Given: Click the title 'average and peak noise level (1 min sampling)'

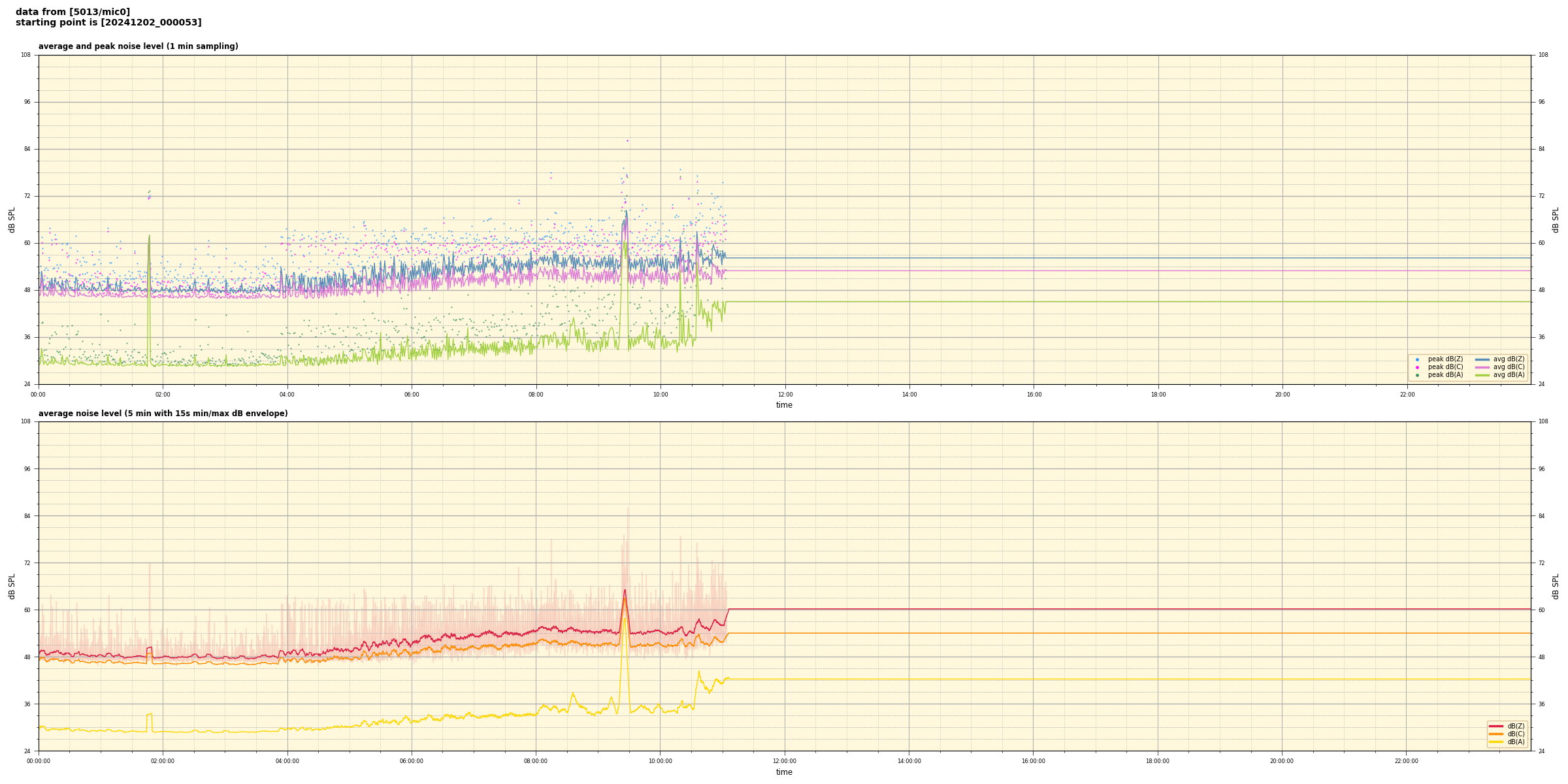Looking at the screenshot, I should (138, 46).
